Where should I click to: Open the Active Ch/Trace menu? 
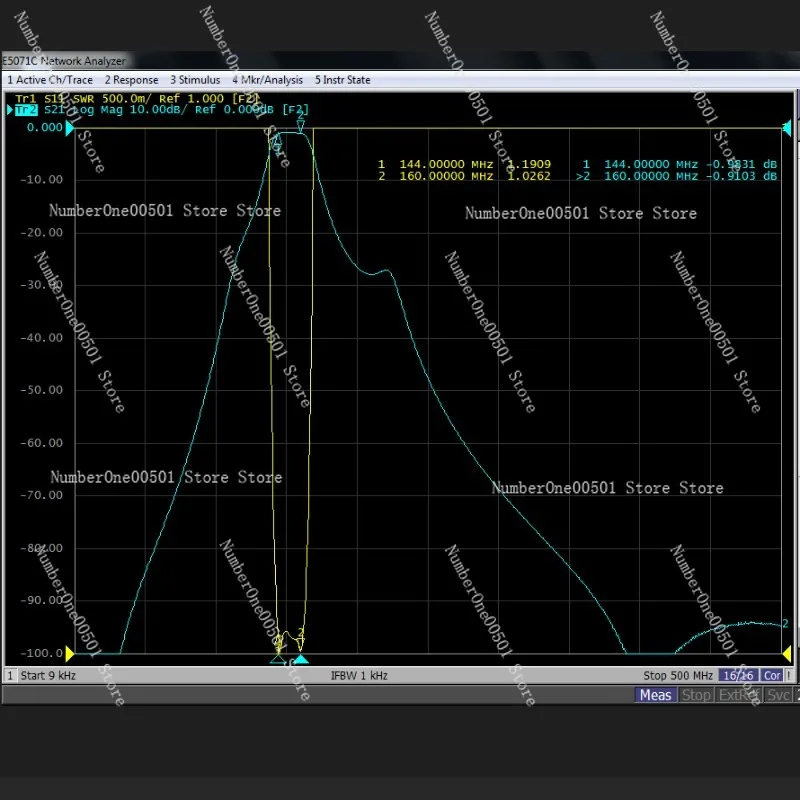(x=50, y=79)
